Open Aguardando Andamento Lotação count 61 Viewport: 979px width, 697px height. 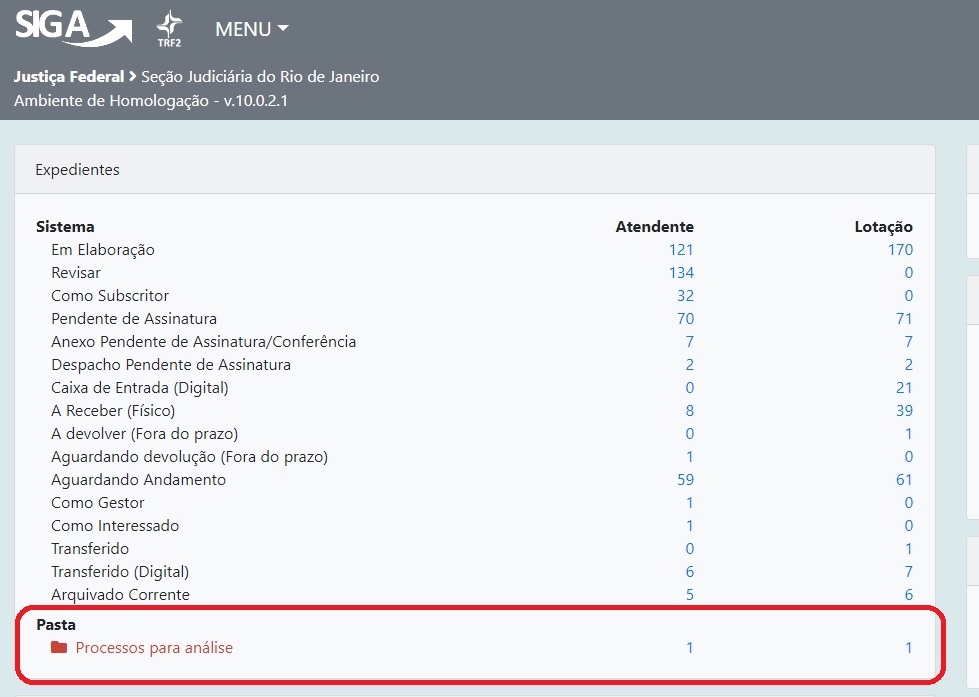904,480
